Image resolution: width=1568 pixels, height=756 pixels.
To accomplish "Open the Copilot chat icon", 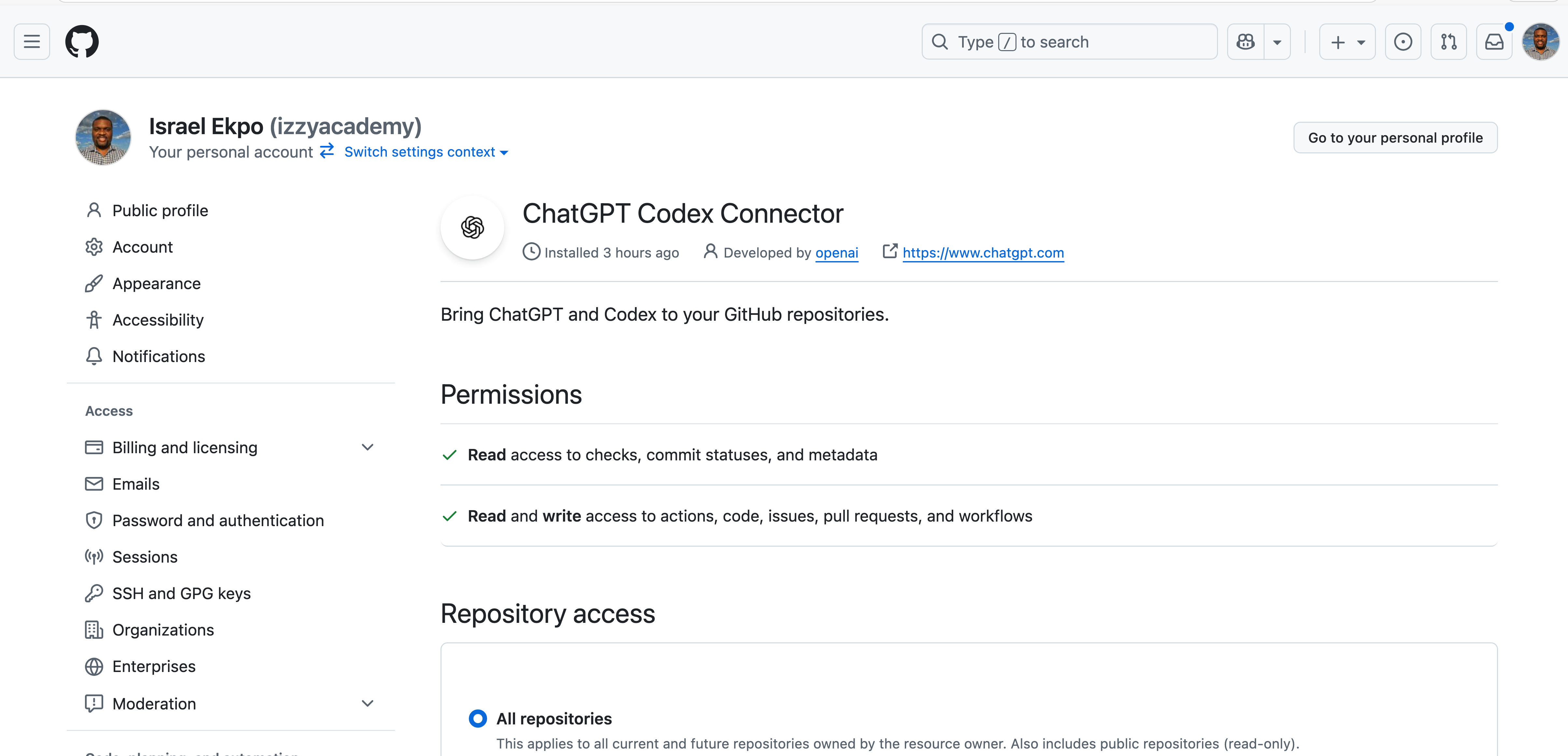I will 1245,41.
